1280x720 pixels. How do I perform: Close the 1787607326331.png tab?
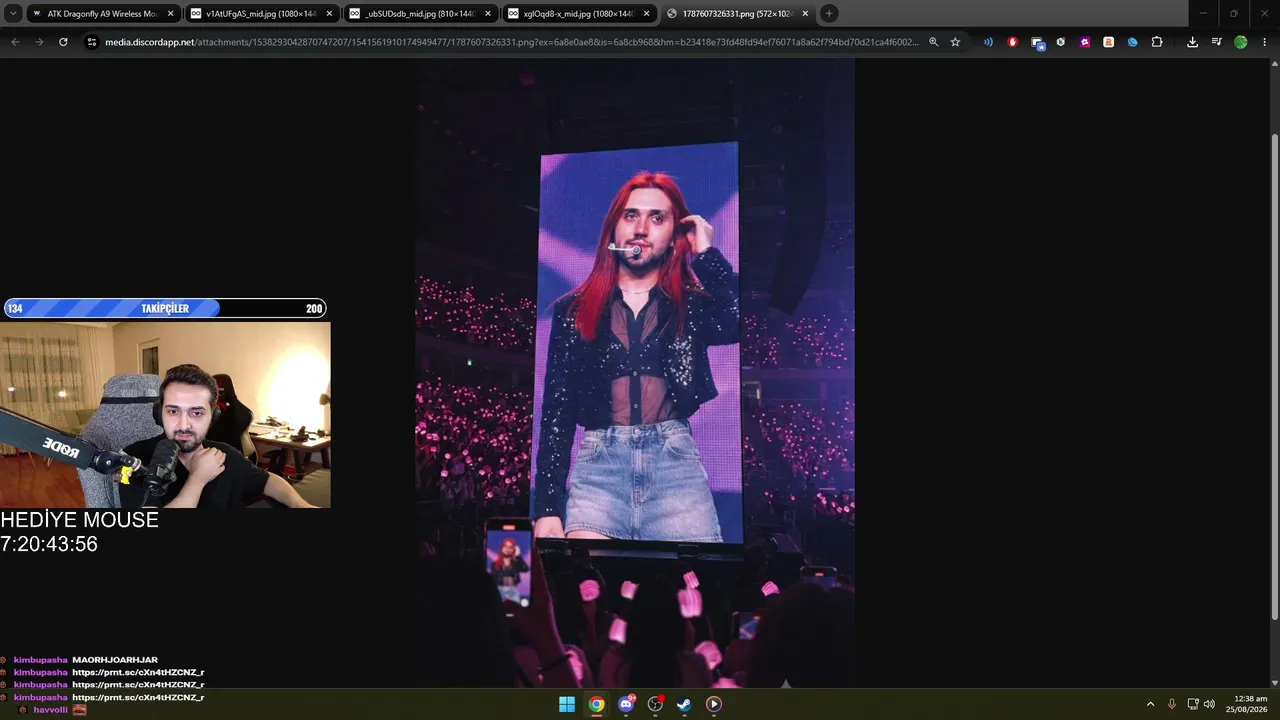[805, 14]
